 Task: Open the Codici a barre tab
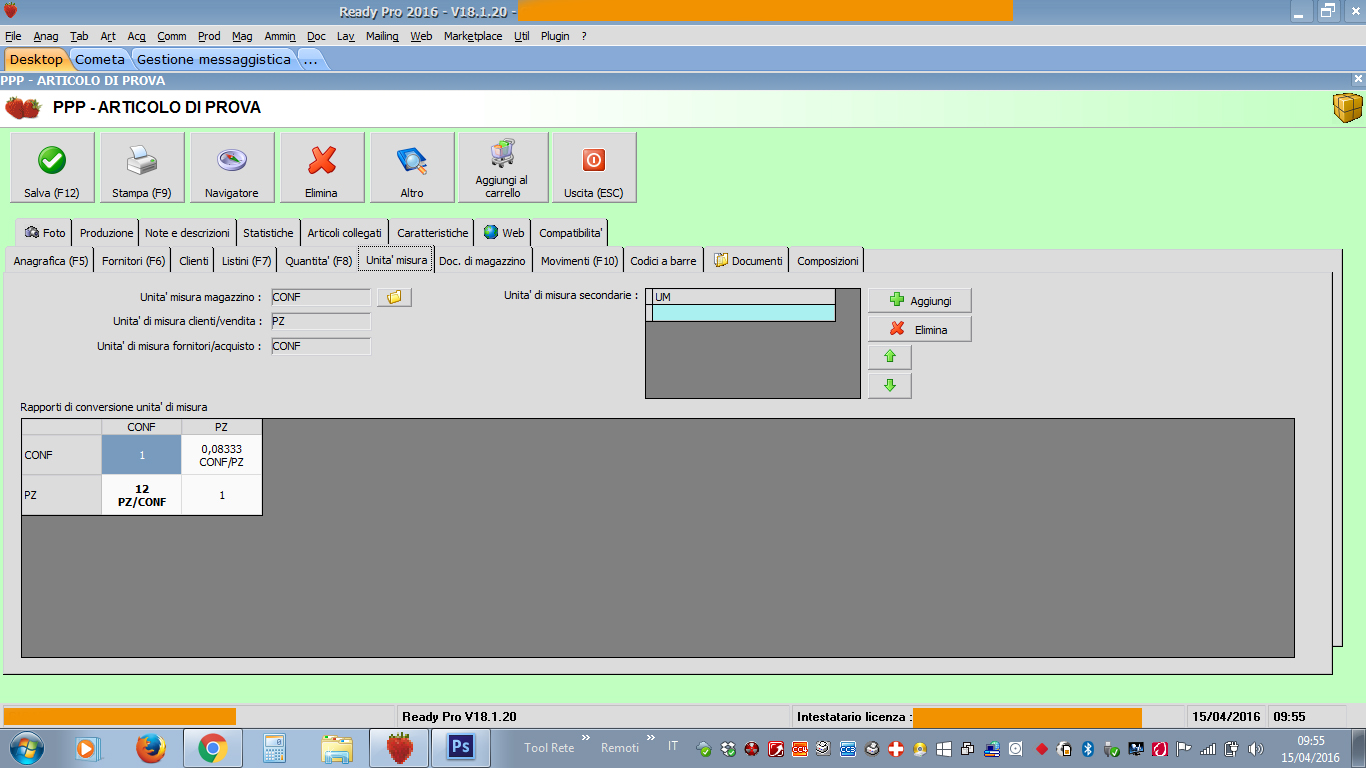(663, 261)
